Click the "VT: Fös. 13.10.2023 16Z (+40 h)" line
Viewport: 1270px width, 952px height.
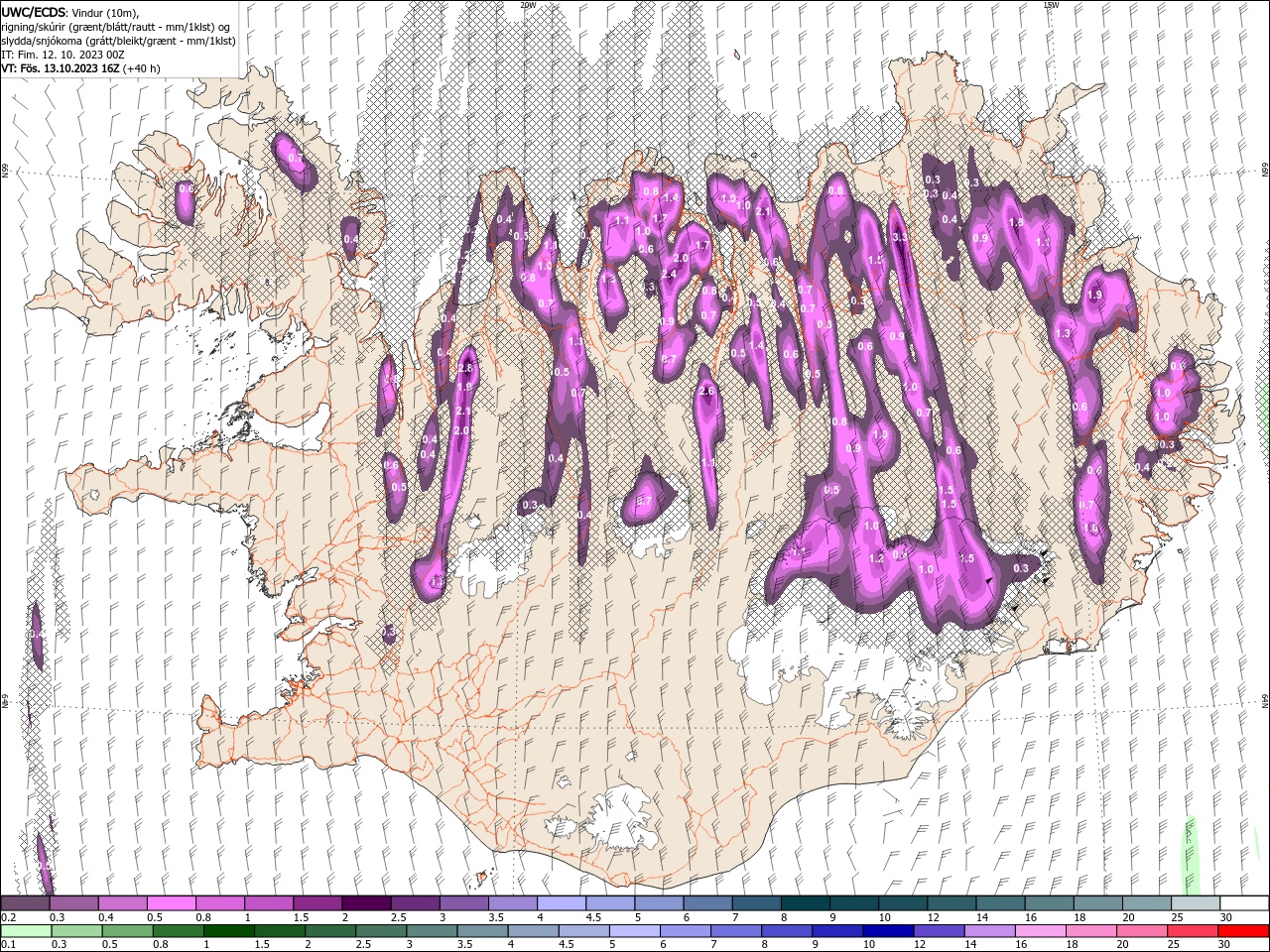(80, 68)
